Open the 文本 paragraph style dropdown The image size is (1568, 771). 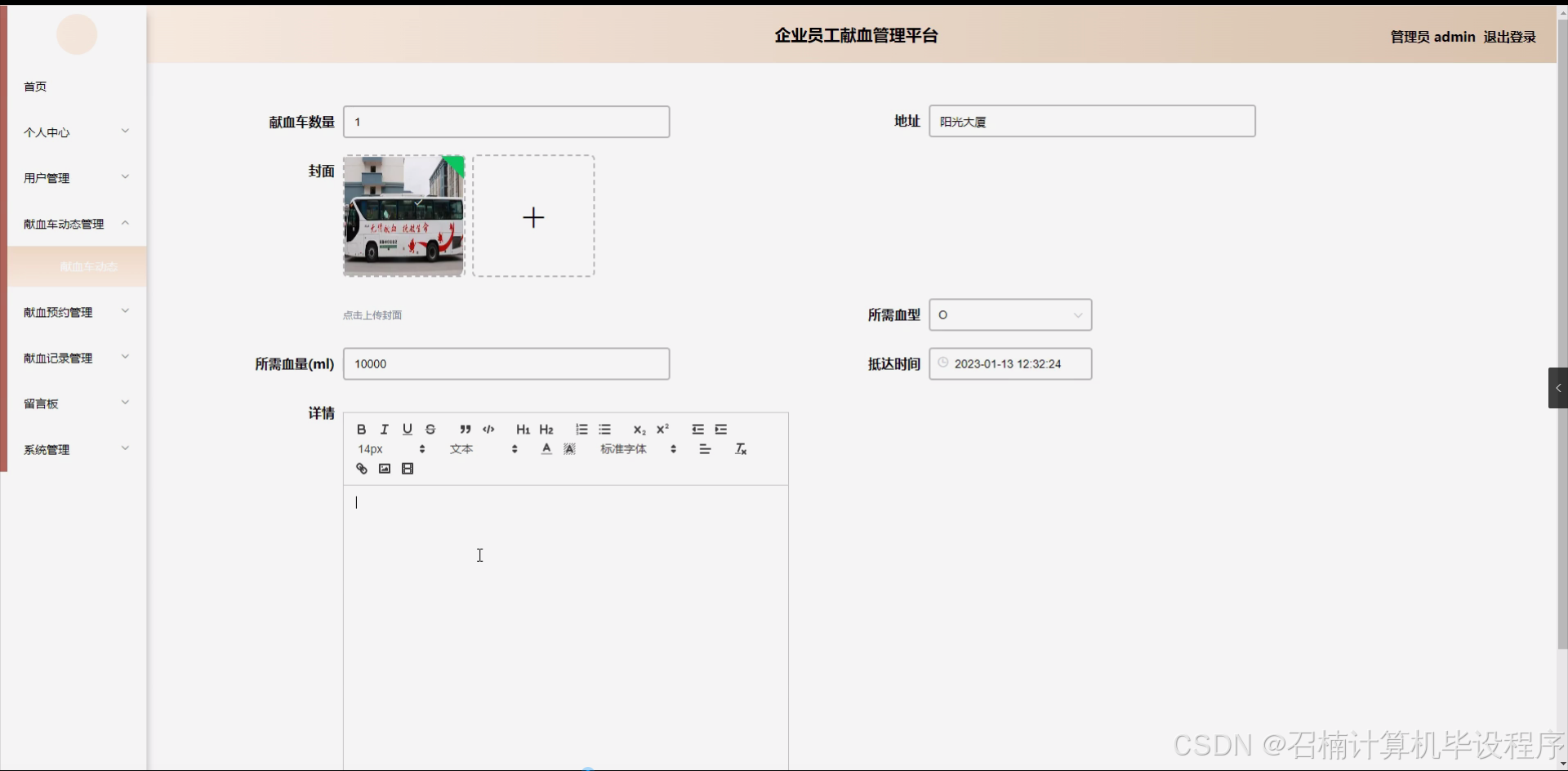pyautogui.click(x=483, y=449)
